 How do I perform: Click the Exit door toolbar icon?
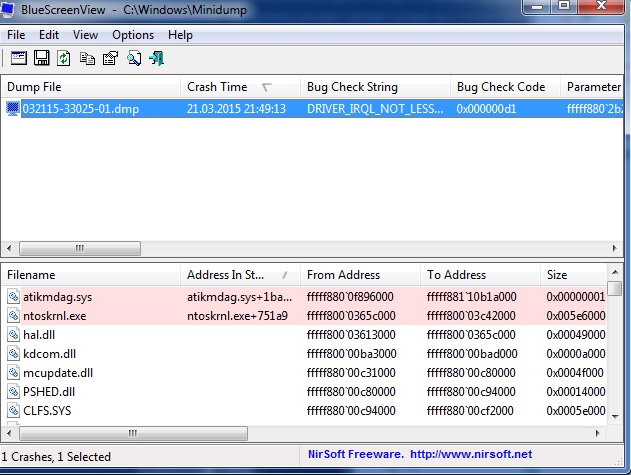coord(157,58)
